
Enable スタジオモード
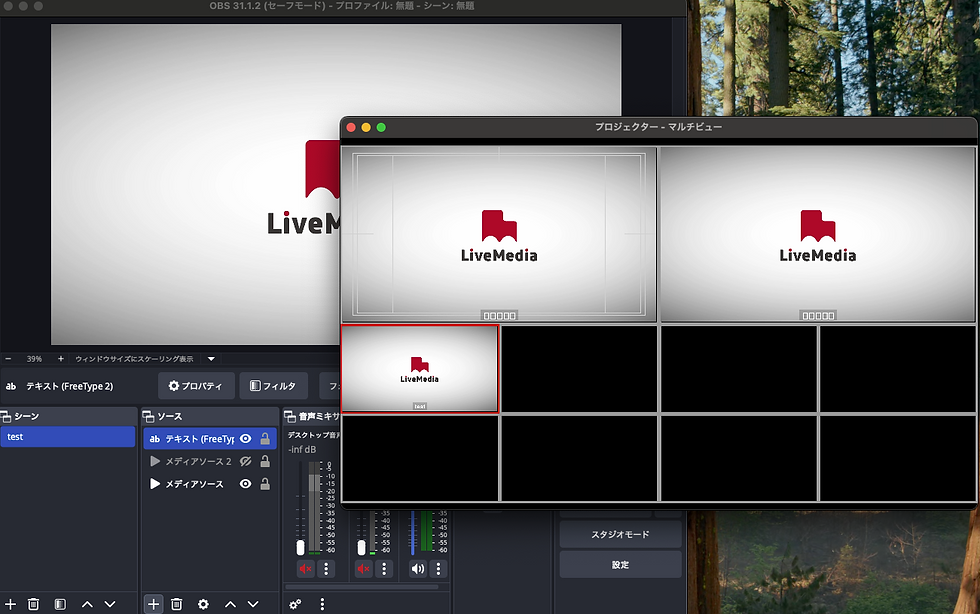pyautogui.click(x=621, y=535)
